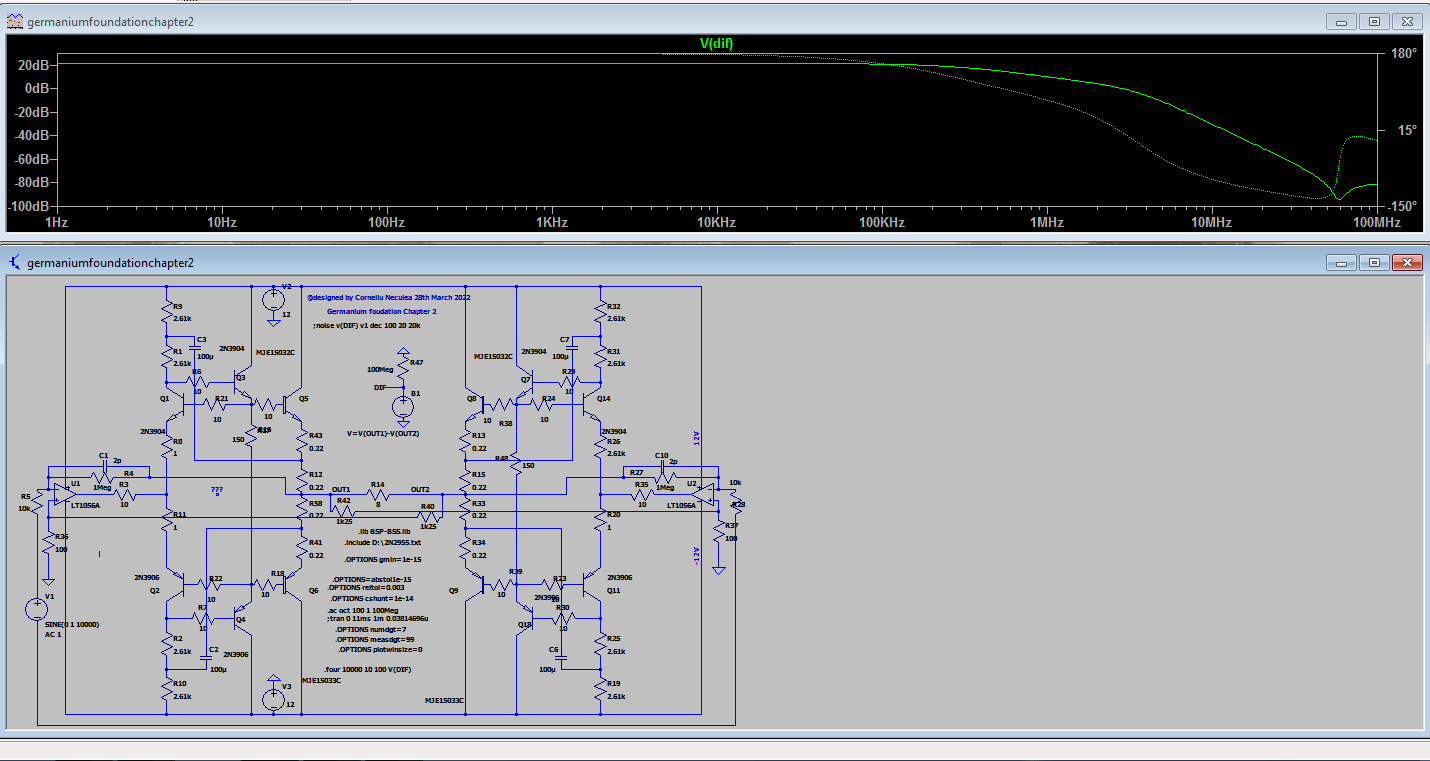Click the DIF net label
This screenshot has height=761, width=1430.
point(380,386)
